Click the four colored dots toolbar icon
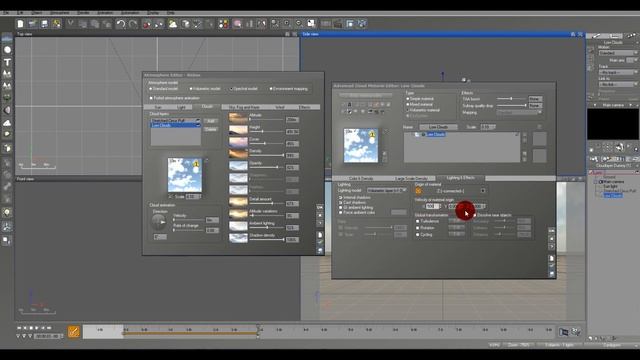The width and height of the screenshot is (640, 360). pos(224,24)
